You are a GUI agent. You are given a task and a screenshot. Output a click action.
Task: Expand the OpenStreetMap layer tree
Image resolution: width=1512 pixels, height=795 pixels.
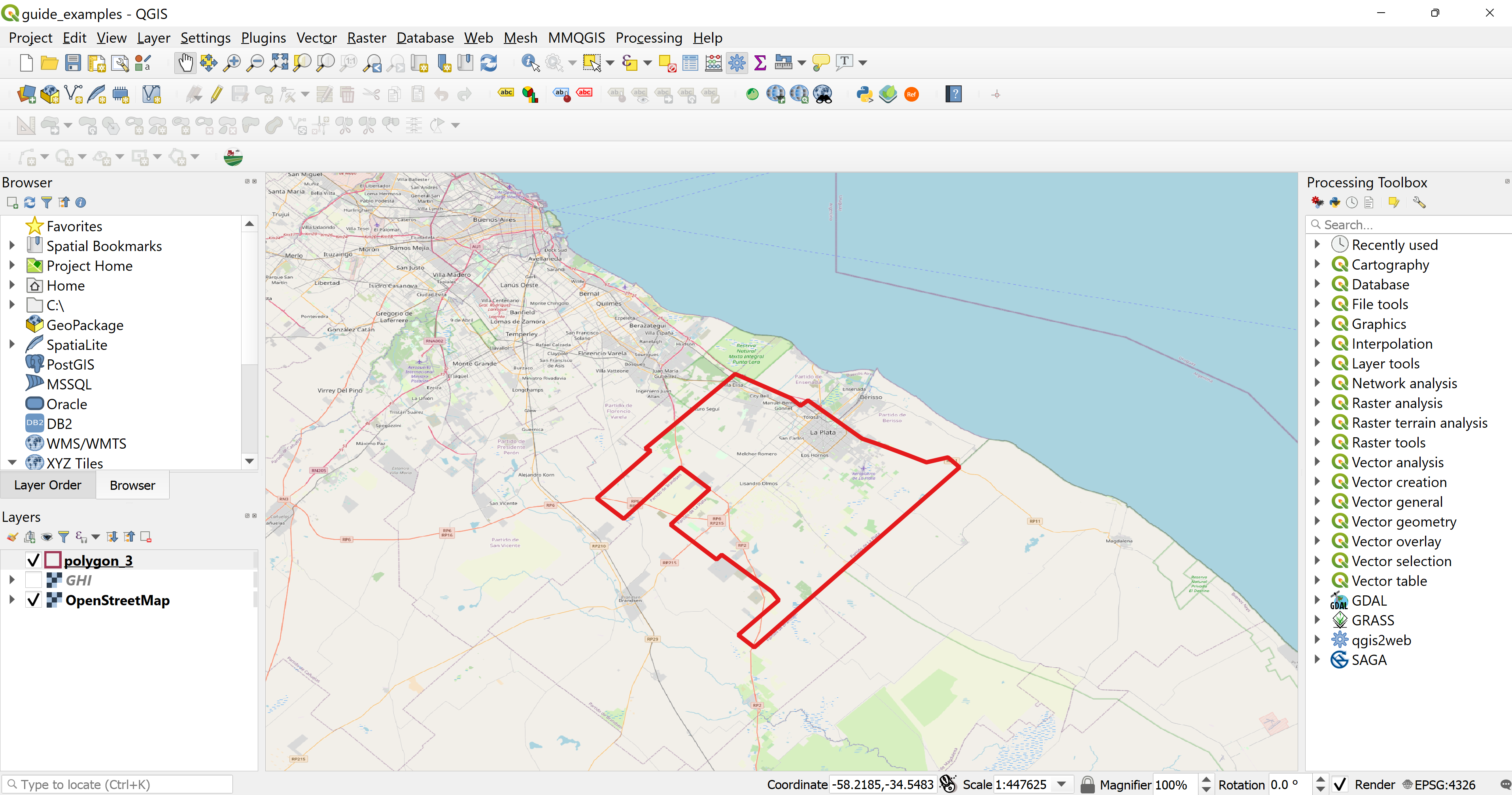click(x=12, y=600)
